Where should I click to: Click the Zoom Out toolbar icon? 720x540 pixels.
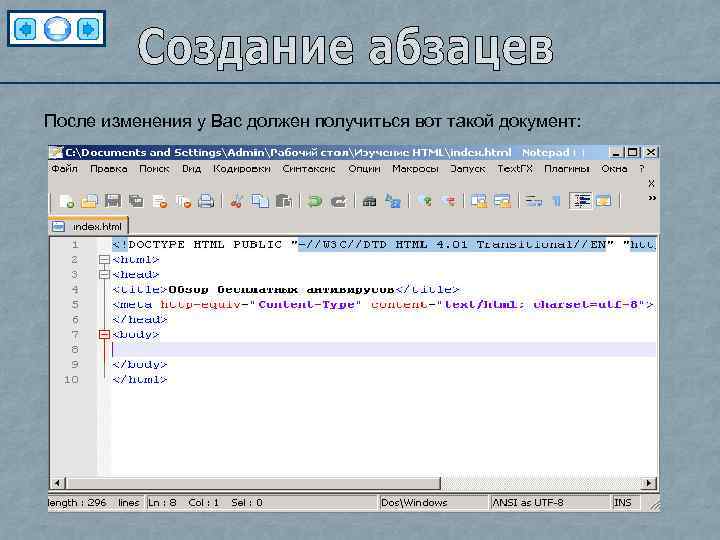(x=448, y=201)
